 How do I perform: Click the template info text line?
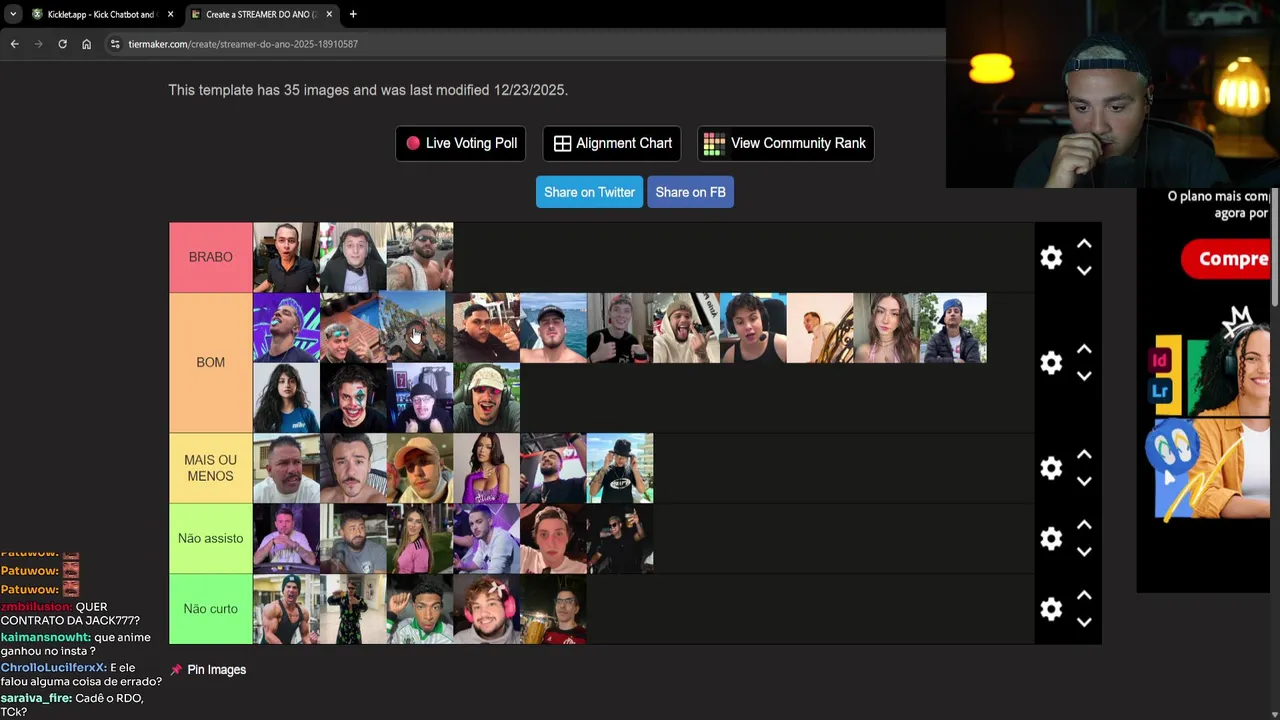tap(368, 90)
